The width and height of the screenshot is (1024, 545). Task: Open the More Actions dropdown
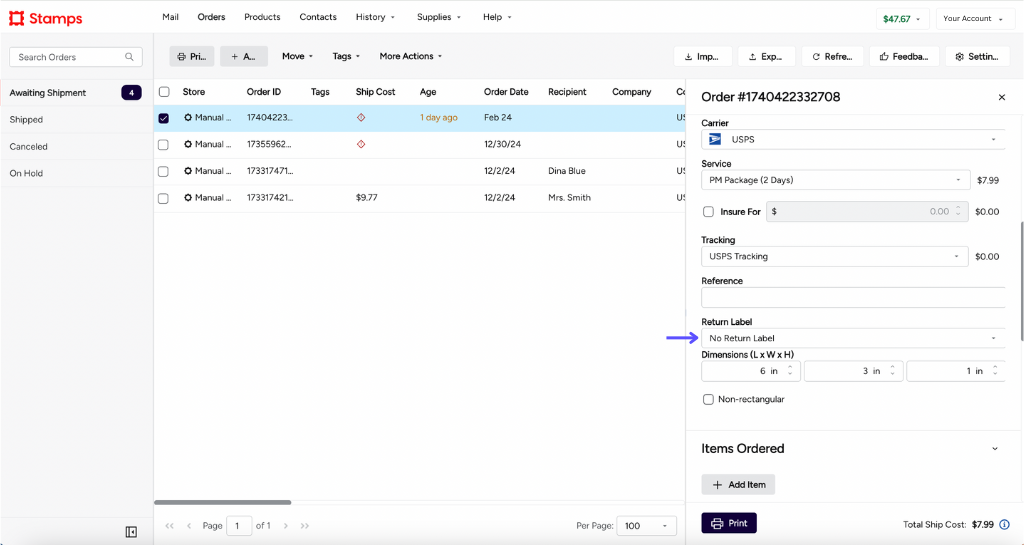tap(411, 56)
